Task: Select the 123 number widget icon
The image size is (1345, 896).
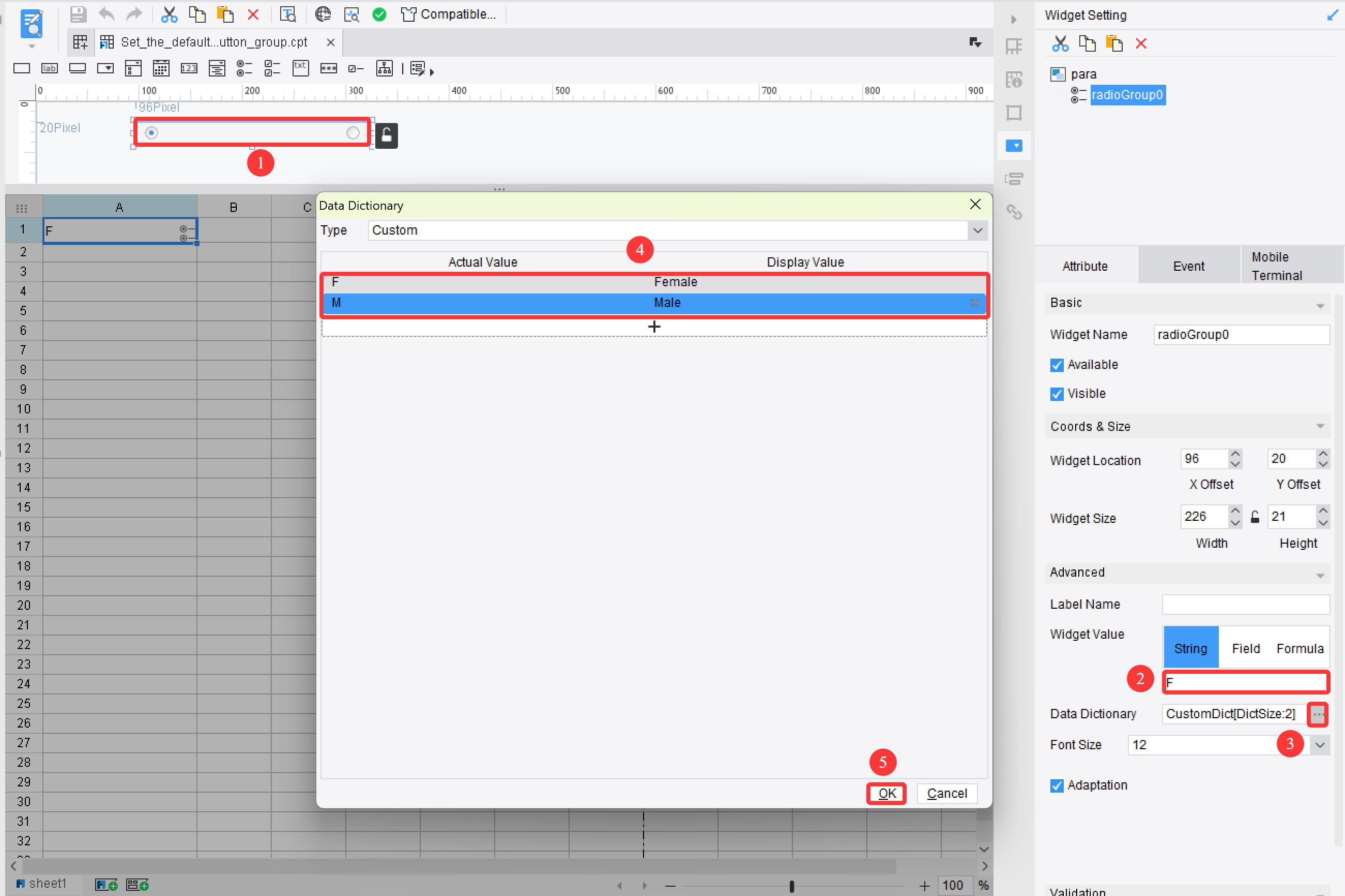Action: (x=189, y=68)
